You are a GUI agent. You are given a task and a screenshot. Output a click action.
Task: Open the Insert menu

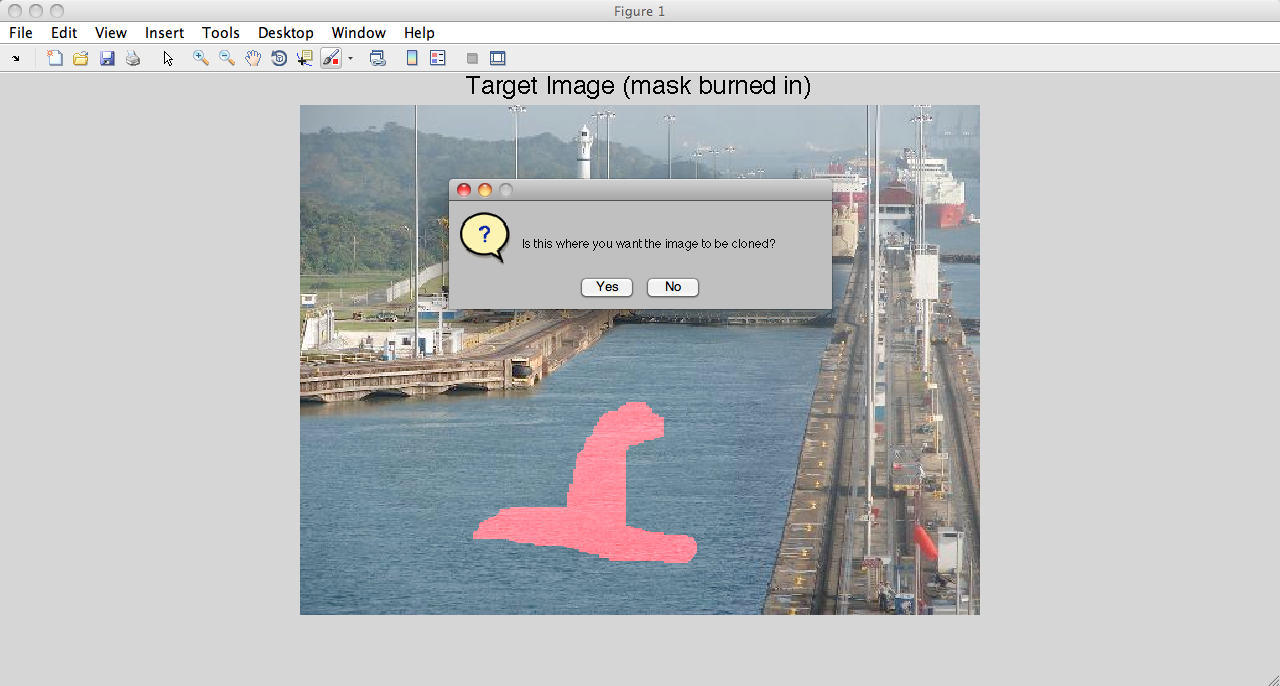click(164, 33)
